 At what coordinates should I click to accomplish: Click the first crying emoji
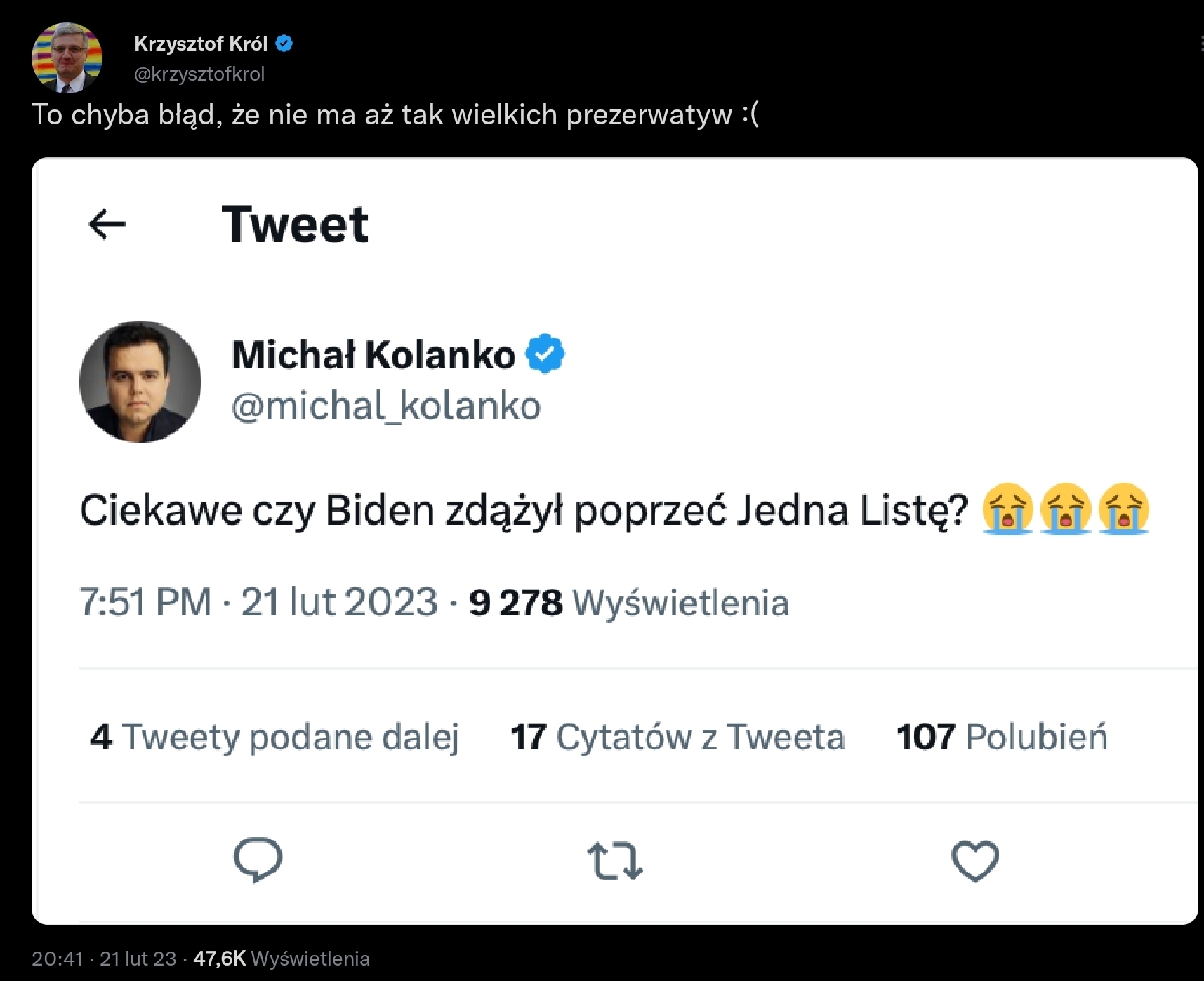[1007, 509]
